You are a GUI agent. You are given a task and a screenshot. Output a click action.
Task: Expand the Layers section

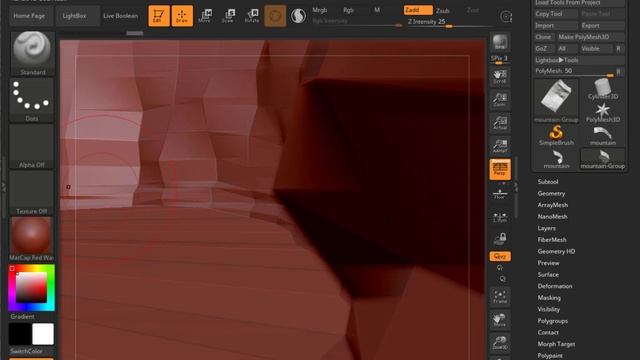tap(547, 228)
